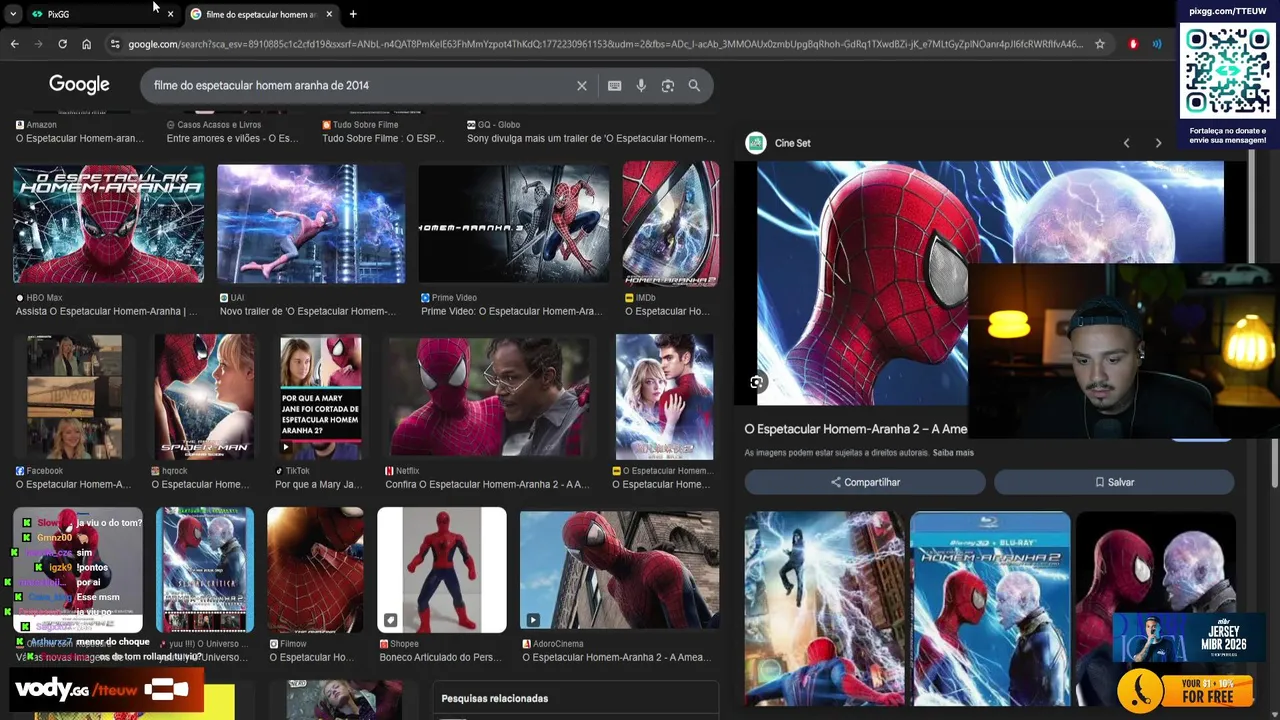Open the Prime Video Homem-Aranha 3 thumbnail

(x=513, y=224)
